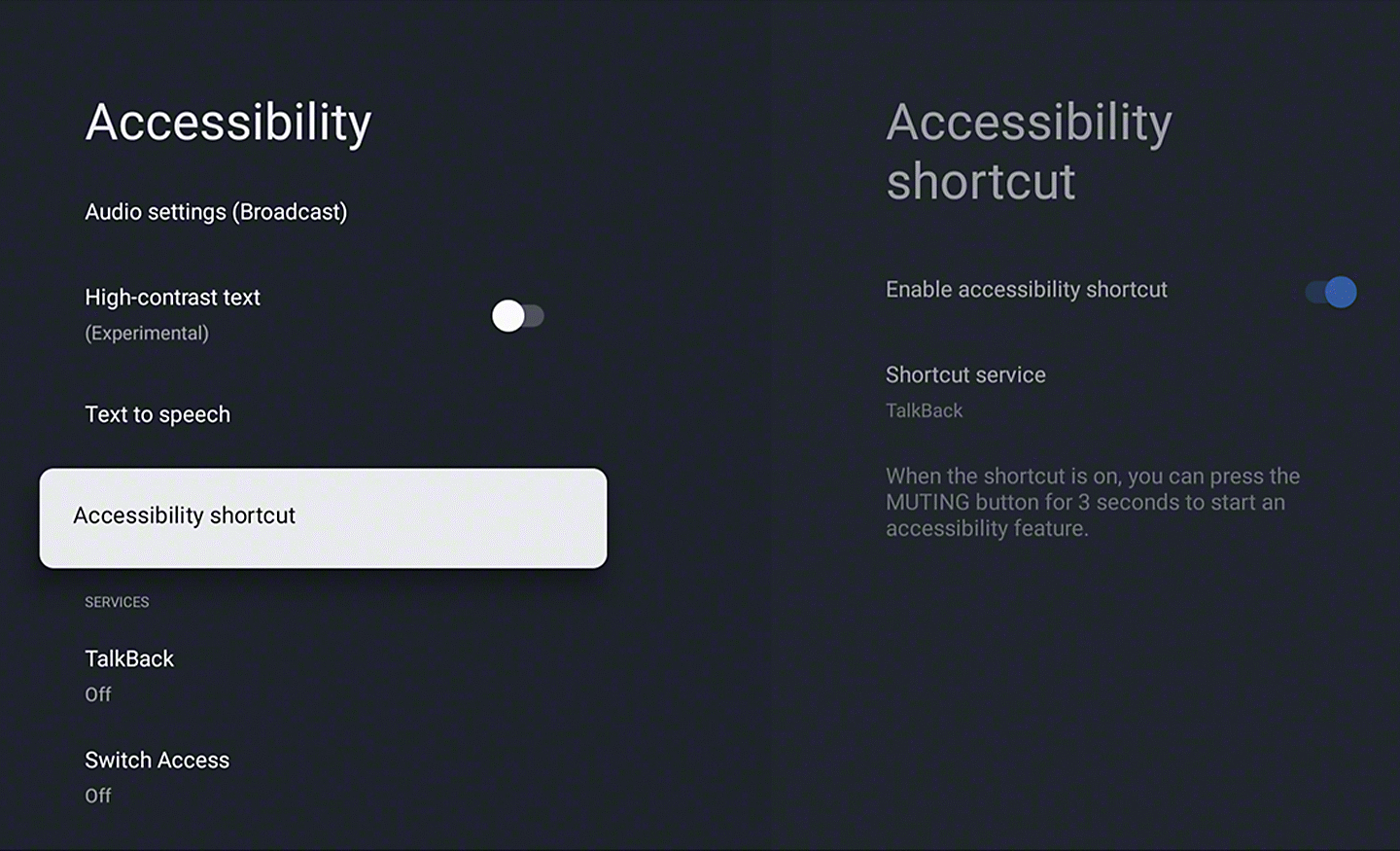Click the SERVICES section label
The height and width of the screenshot is (851, 1400).
[x=117, y=602]
